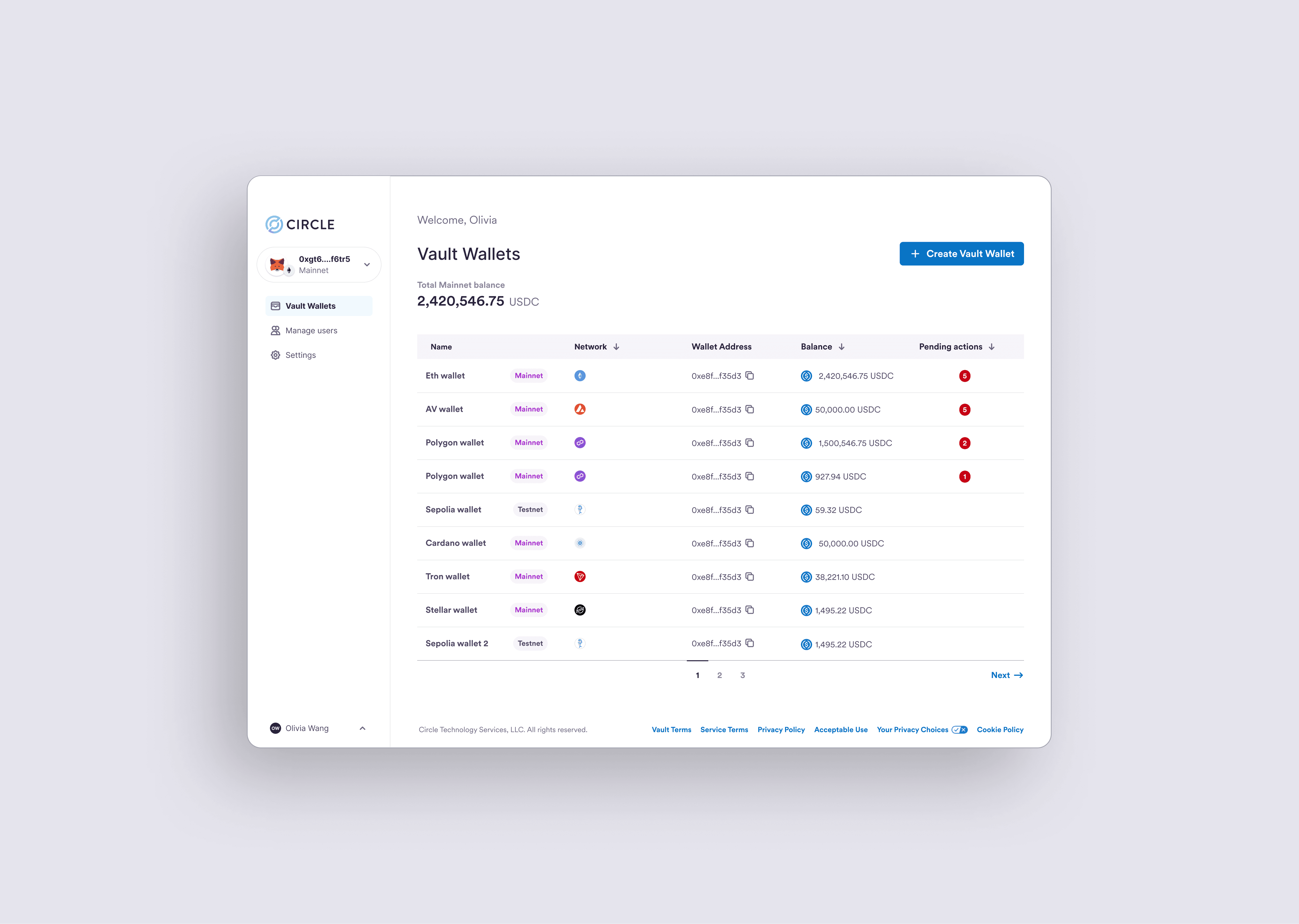Click the Avalanche network icon in AV wallet row
Screen dimensions: 1299x924
(580, 409)
